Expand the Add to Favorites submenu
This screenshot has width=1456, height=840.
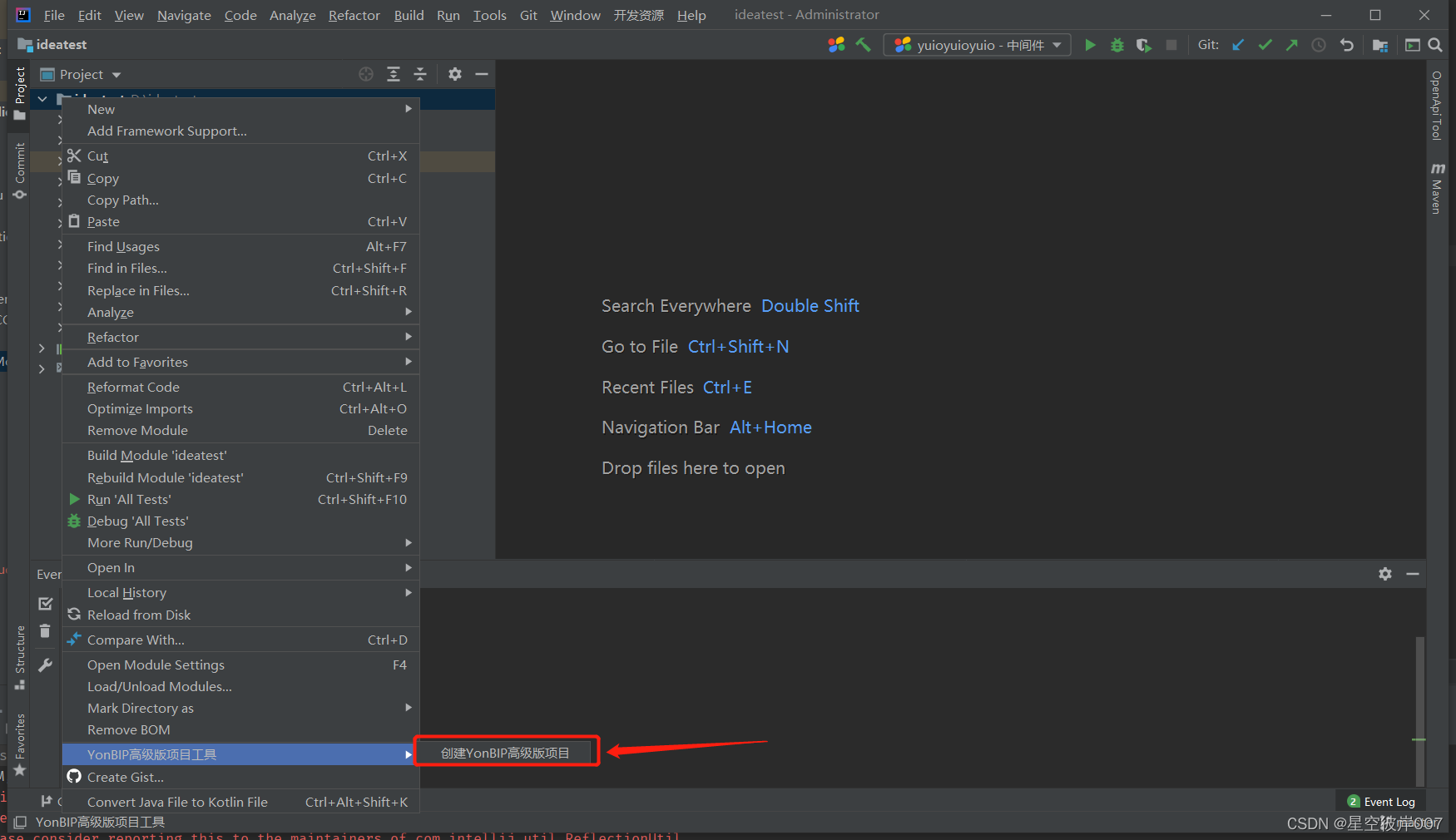point(241,362)
